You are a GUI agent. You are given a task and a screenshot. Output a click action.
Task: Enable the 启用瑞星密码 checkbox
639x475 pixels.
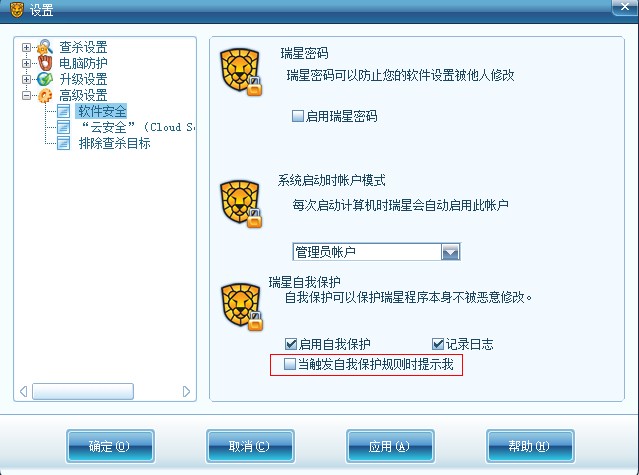[298, 116]
